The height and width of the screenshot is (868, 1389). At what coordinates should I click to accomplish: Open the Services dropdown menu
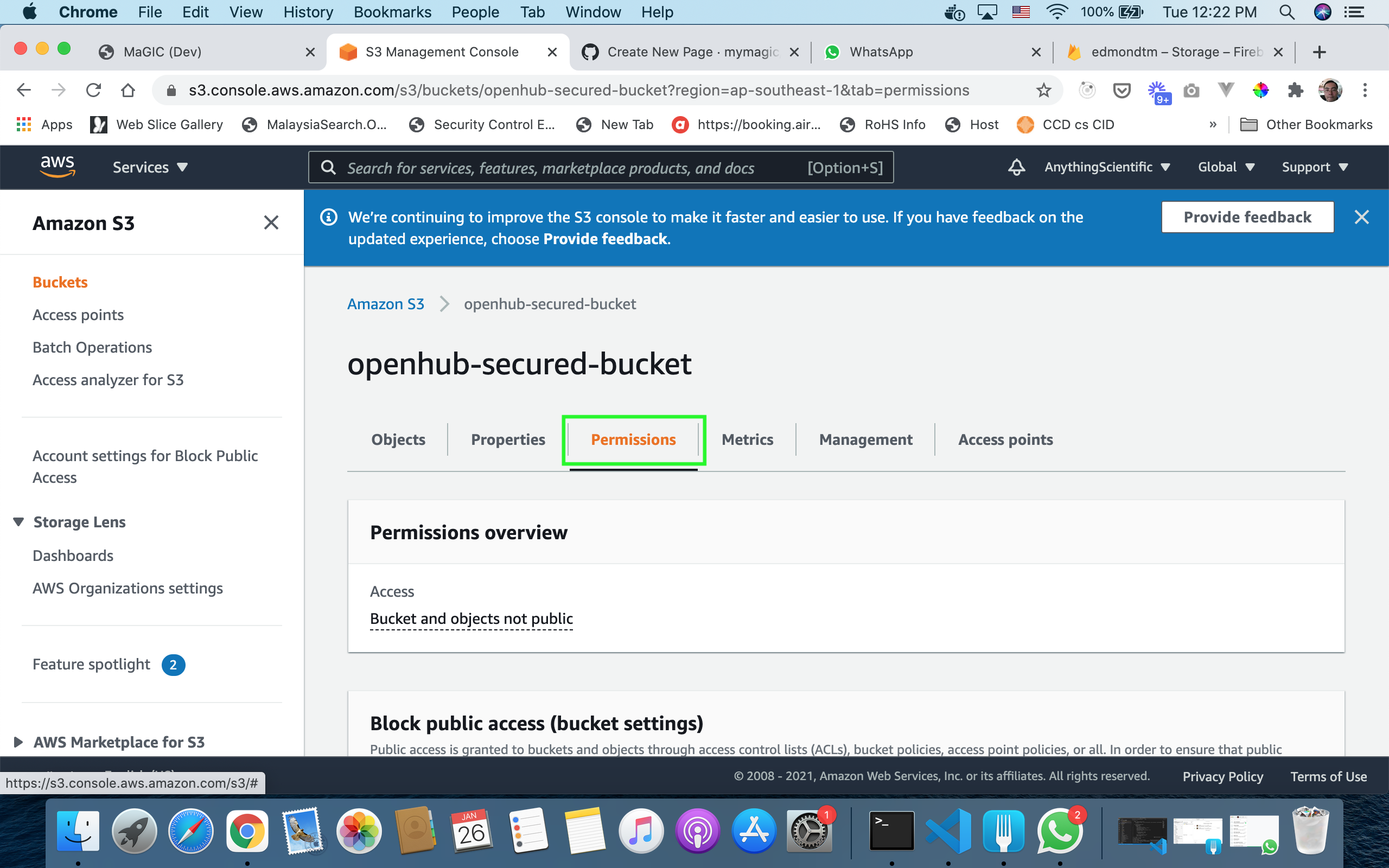point(150,167)
